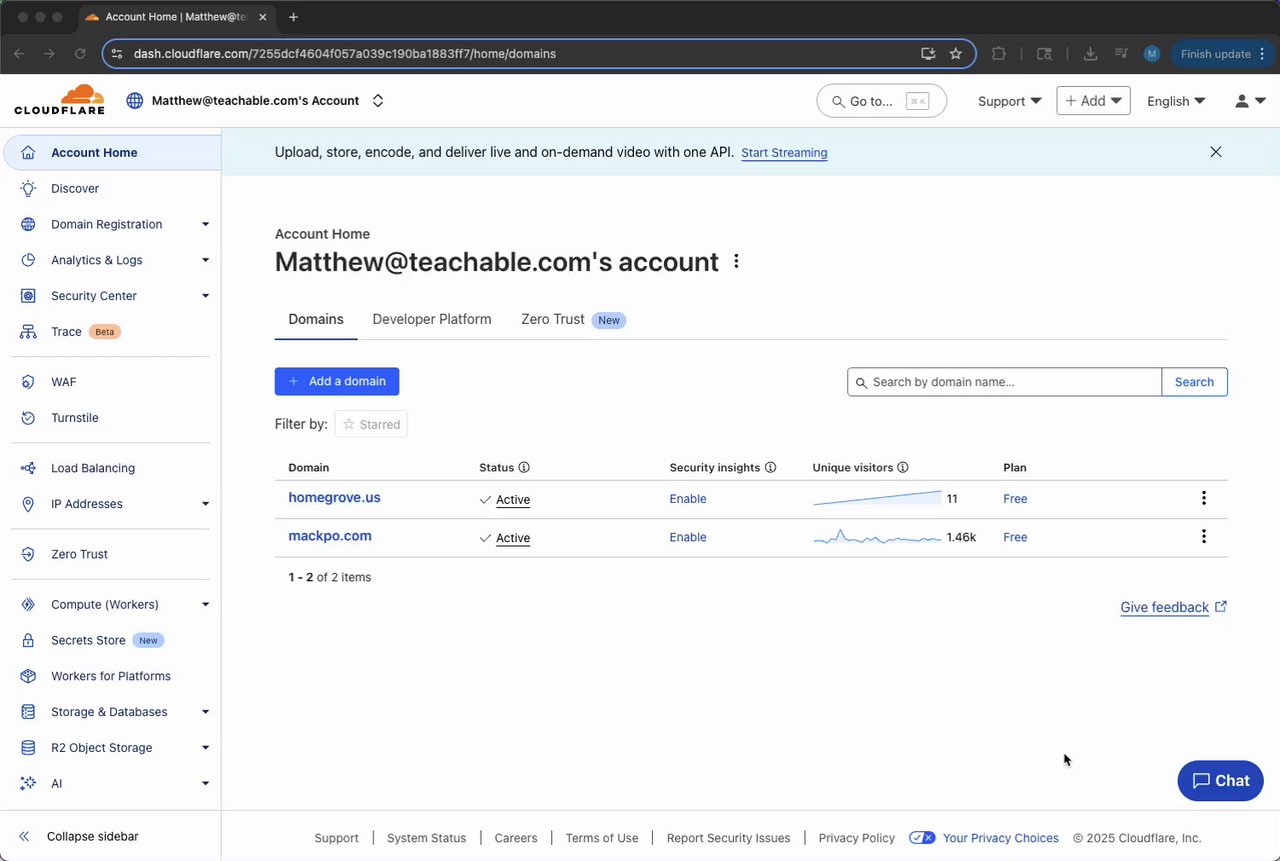Open mackpo.com row three-dot menu
This screenshot has width=1280, height=861.
pyautogui.click(x=1204, y=536)
